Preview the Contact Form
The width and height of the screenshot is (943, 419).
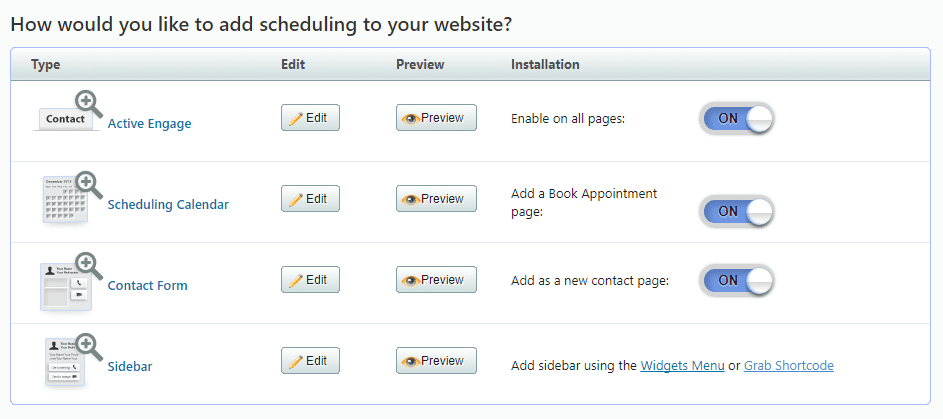pos(436,280)
